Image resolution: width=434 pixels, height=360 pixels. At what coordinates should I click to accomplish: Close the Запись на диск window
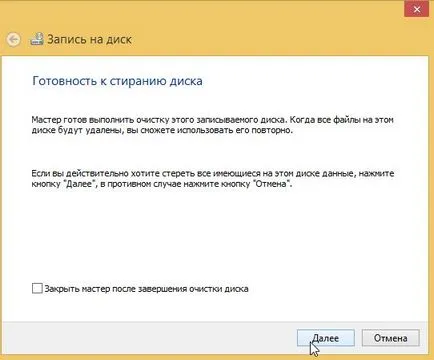[417, 10]
